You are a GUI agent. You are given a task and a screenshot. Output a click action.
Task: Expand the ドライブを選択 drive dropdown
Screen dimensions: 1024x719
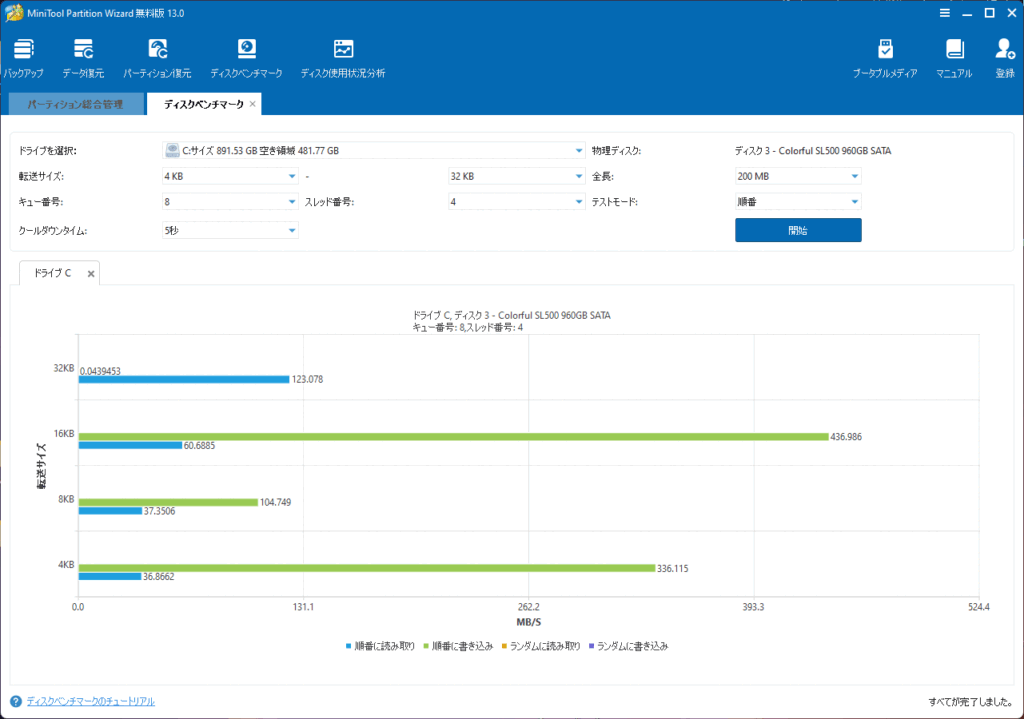coord(373,151)
